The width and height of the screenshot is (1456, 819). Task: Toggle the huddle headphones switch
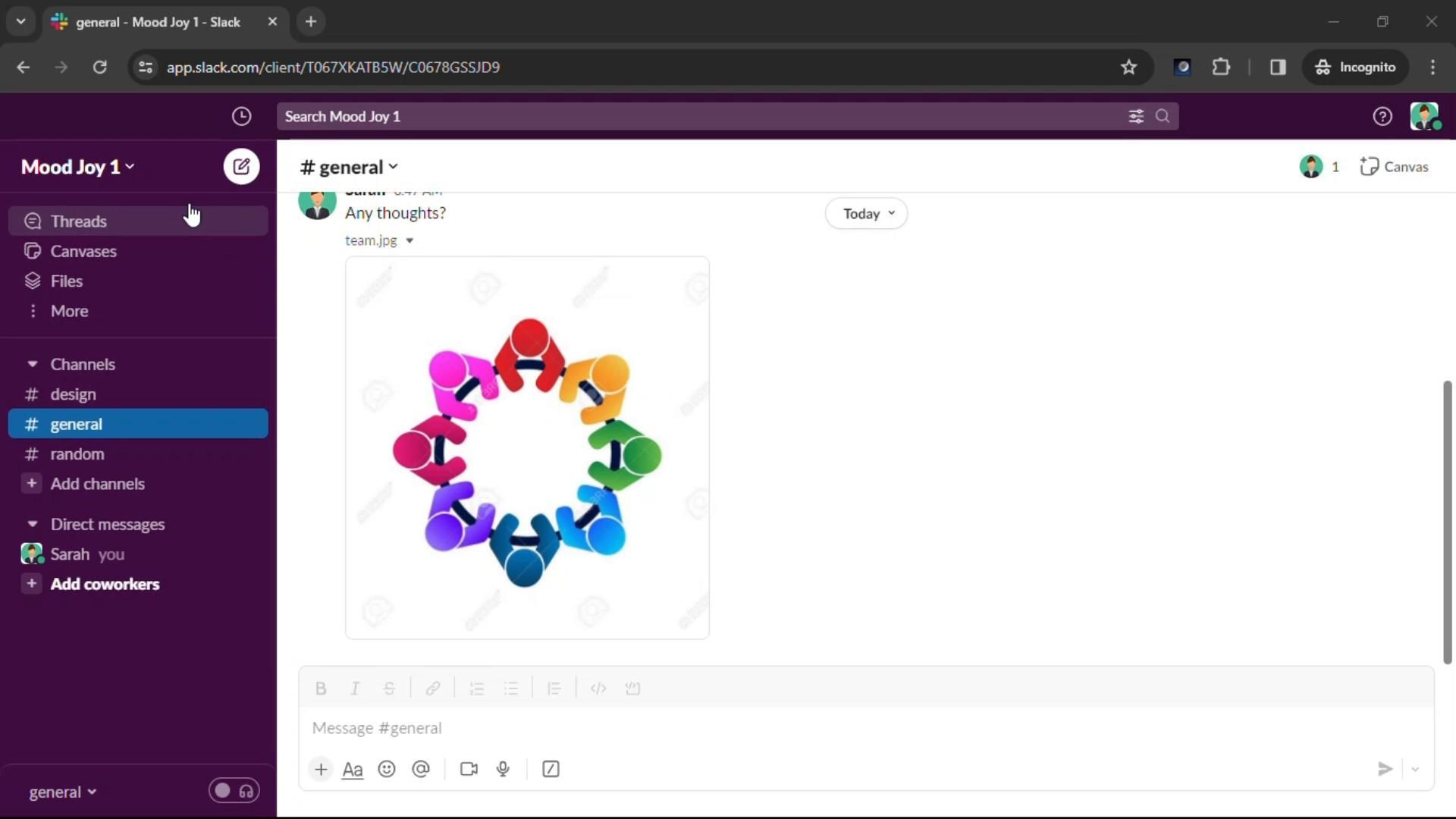point(234,791)
